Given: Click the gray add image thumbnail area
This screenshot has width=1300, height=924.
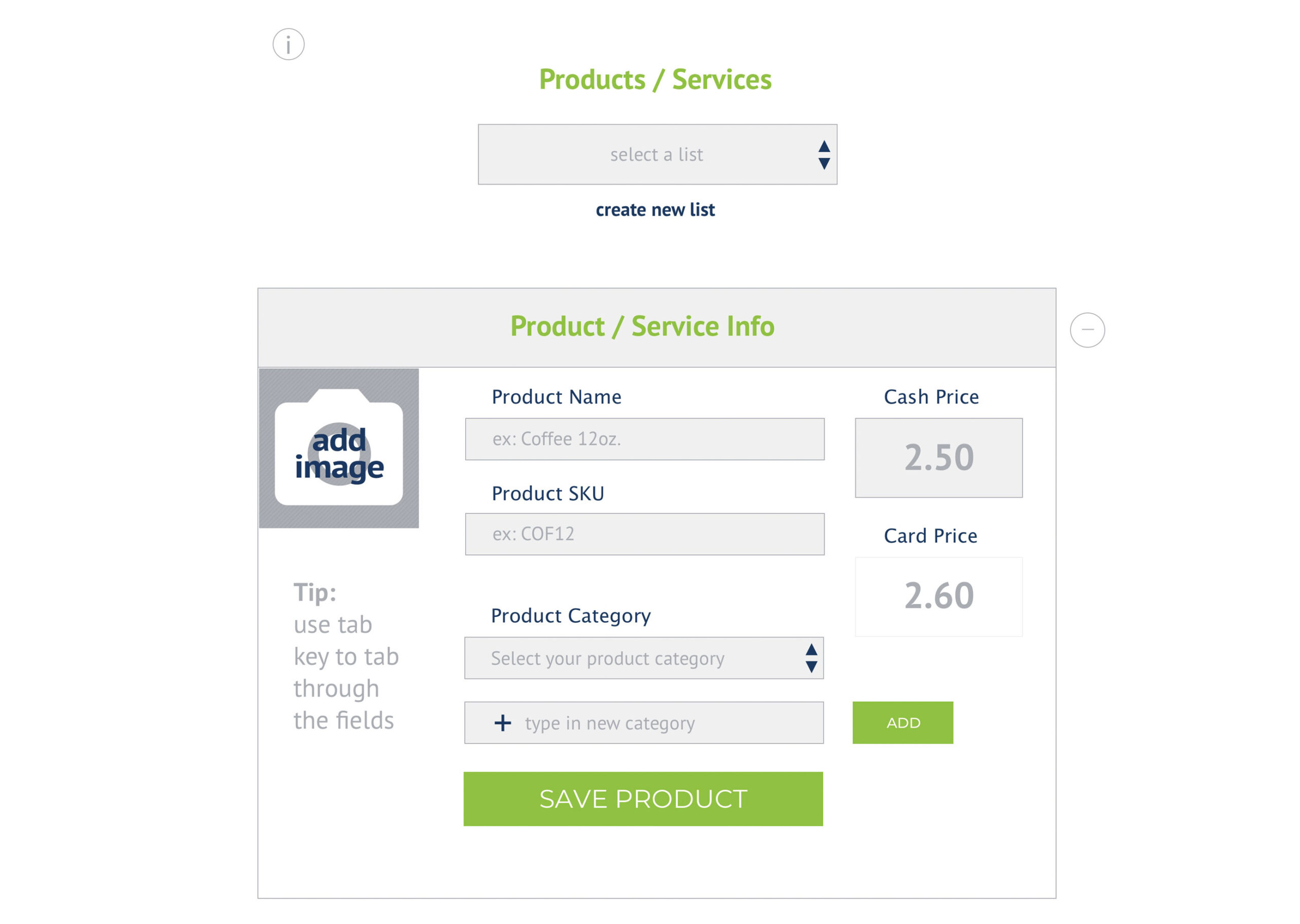Looking at the screenshot, I should point(339,448).
